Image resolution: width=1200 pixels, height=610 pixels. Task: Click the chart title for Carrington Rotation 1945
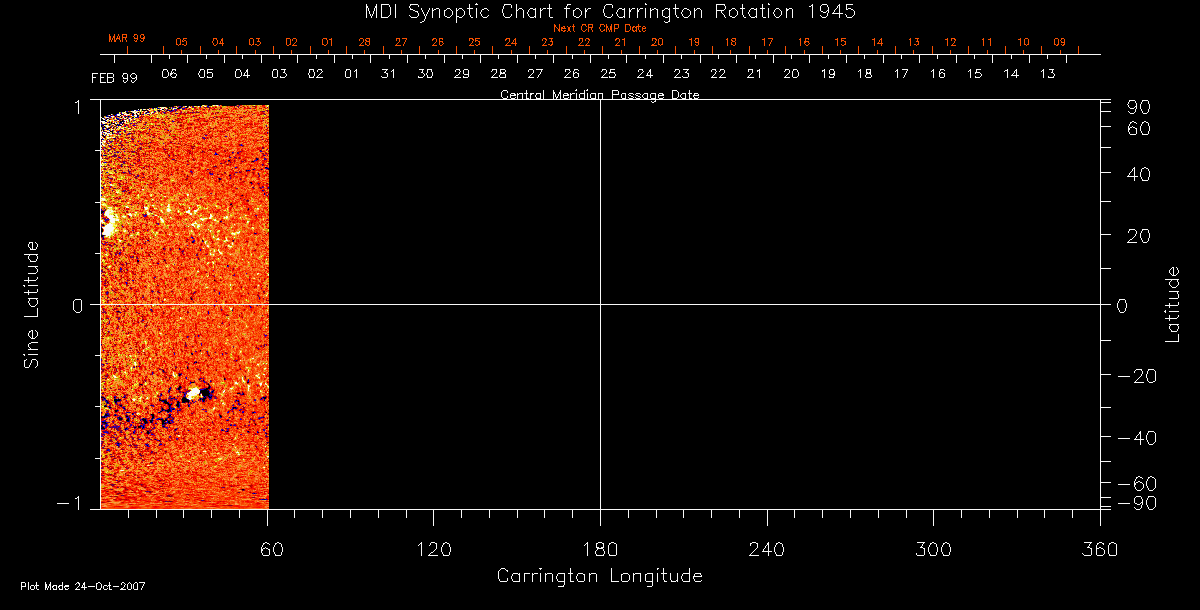[x=599, y=11]
